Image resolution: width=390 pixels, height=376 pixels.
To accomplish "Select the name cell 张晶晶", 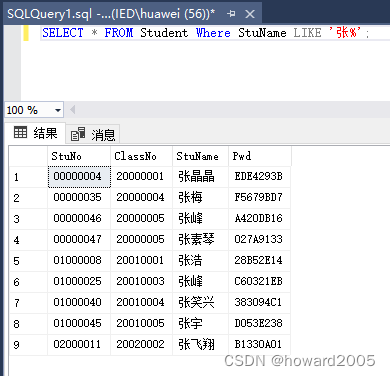I will (x=200, y=177).
